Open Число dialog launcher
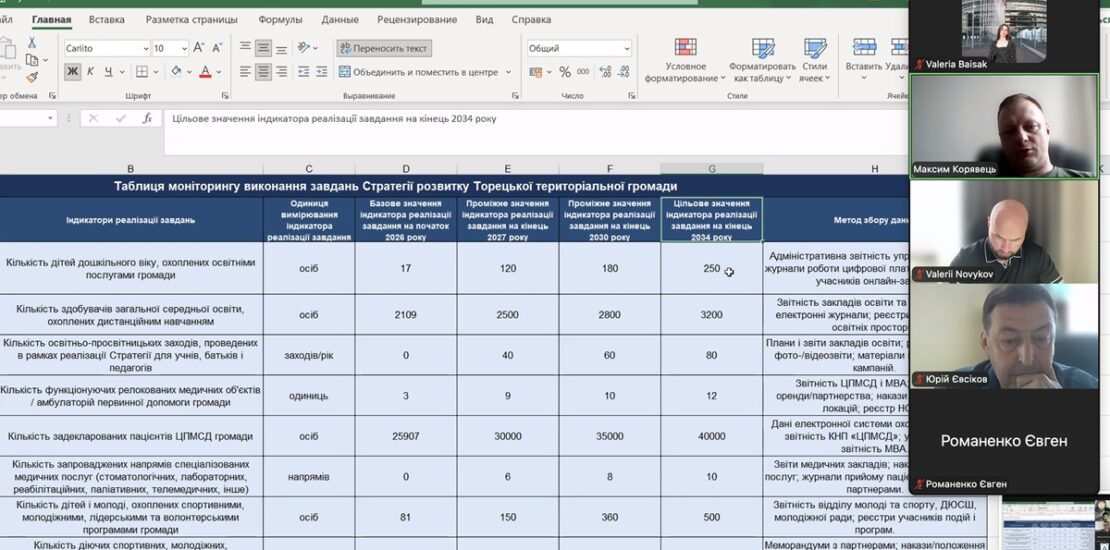 tap(632, 96)
